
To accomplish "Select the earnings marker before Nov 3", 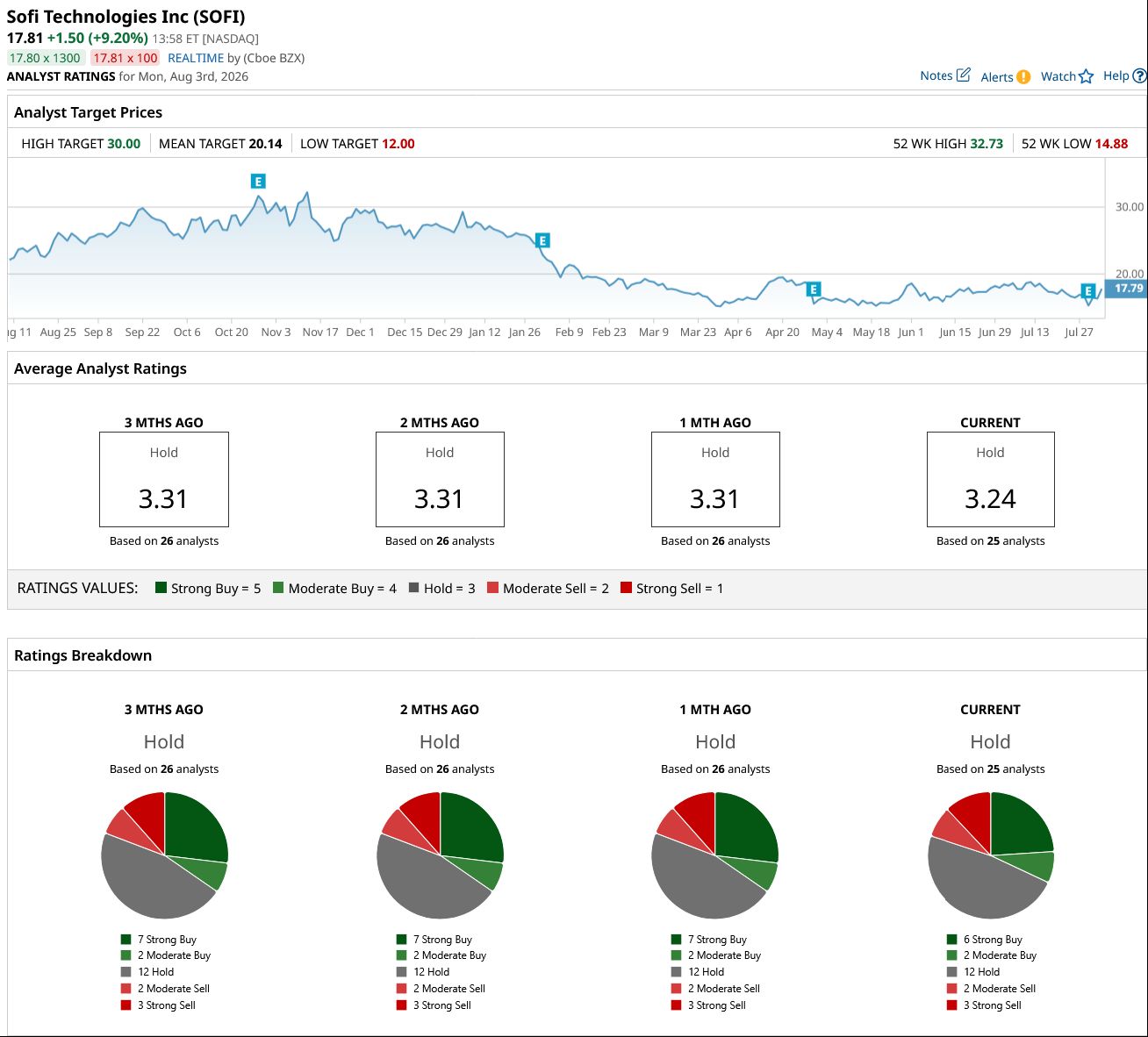I will (258, 181).
